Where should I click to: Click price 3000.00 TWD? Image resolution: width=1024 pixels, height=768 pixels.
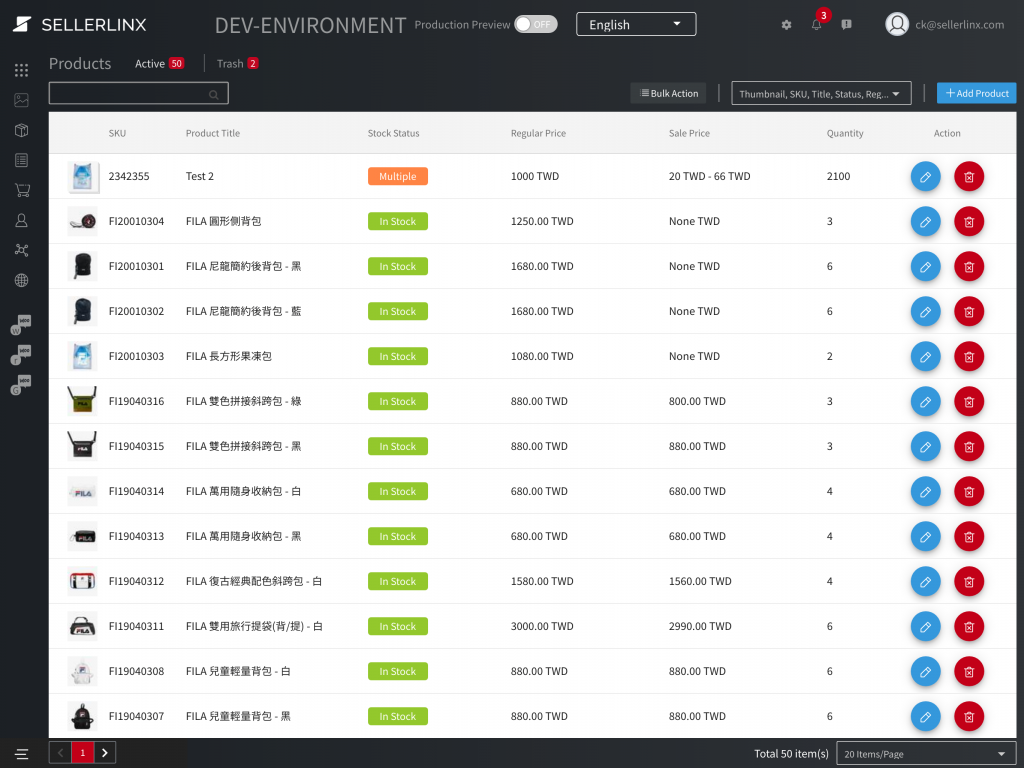point(542,626)
